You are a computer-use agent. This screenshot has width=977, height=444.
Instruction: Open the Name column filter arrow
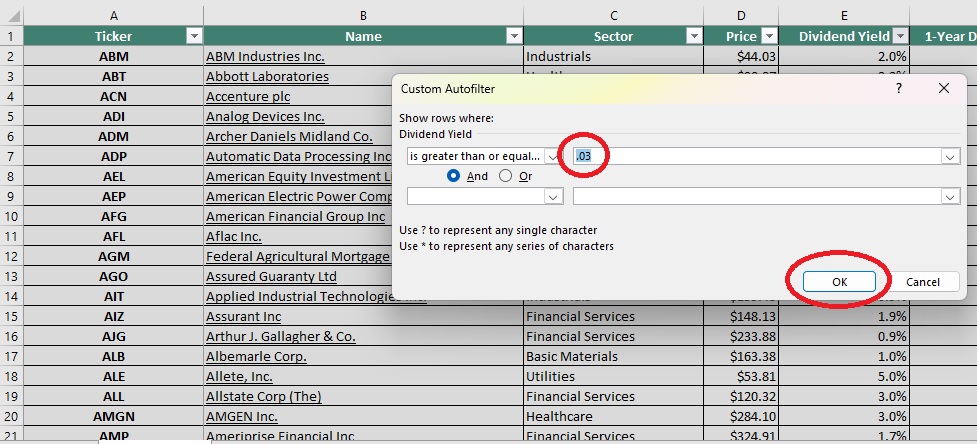pyautogui.click(x=513, y=36)
